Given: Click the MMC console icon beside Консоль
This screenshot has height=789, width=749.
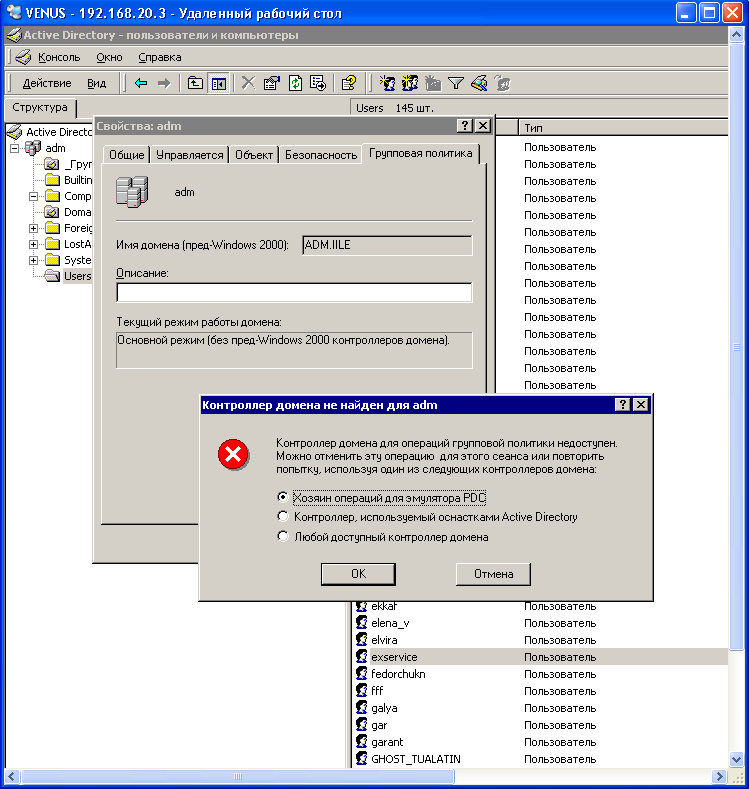Looking at the screenshot, I should [23, 57].
